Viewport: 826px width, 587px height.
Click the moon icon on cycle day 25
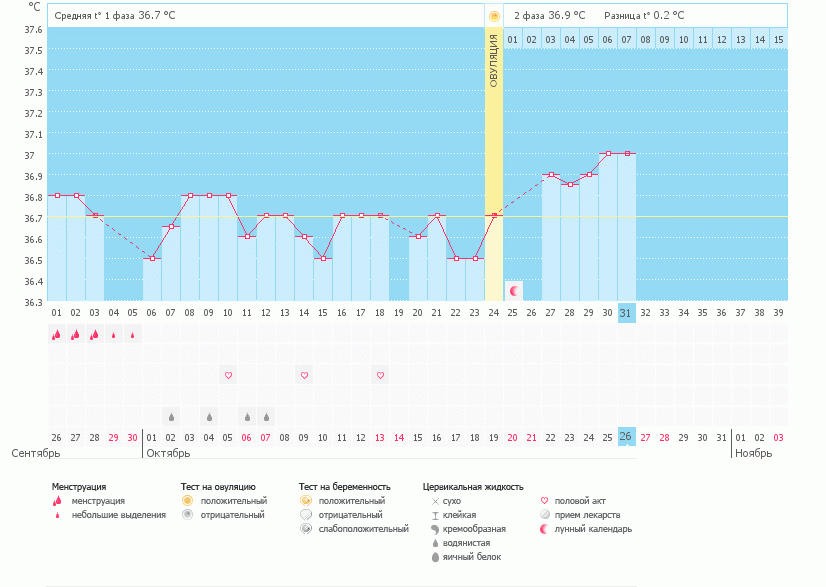(x=514, y=291)
